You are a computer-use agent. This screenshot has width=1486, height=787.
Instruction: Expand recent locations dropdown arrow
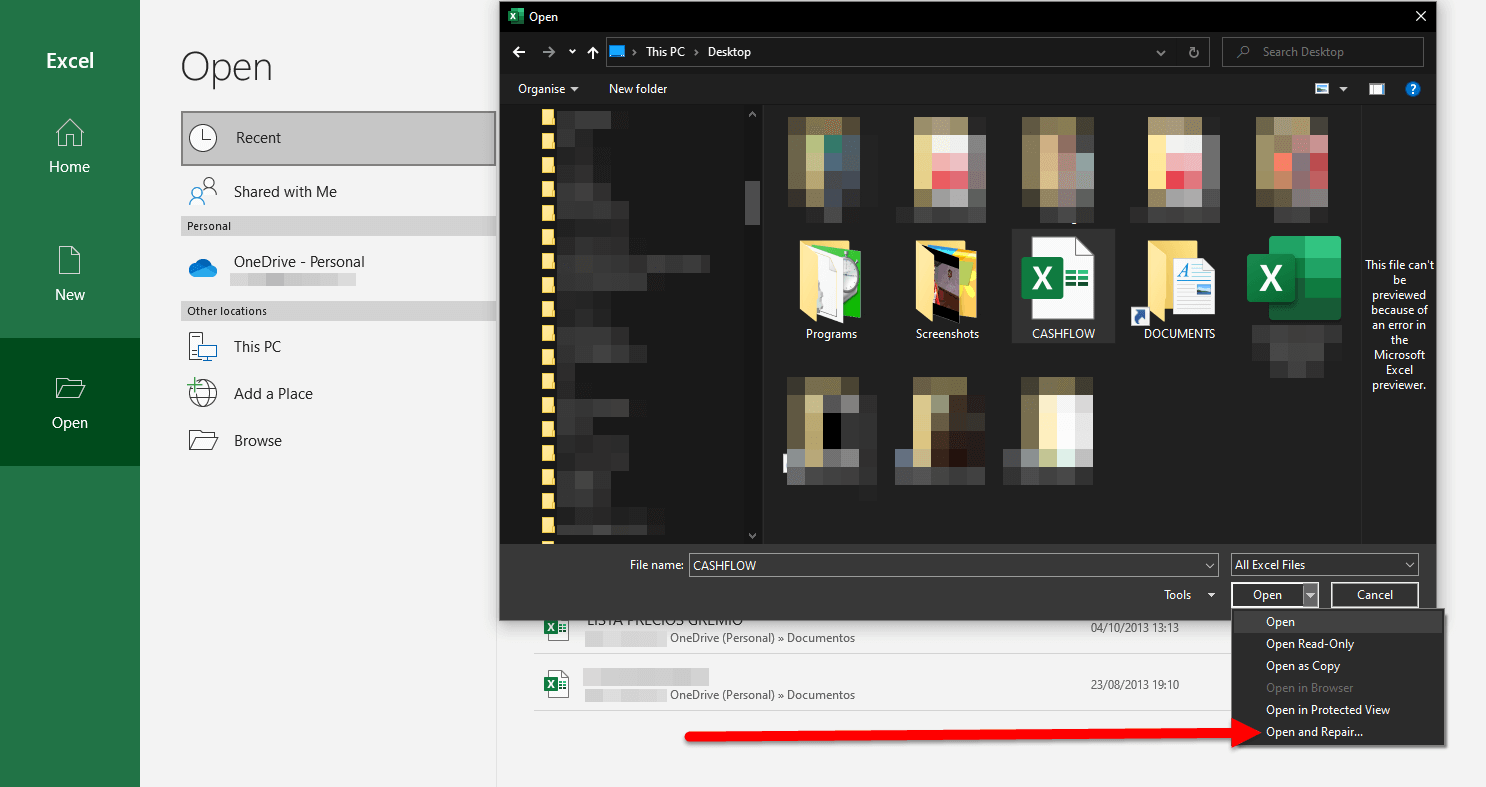click(572, 52)
